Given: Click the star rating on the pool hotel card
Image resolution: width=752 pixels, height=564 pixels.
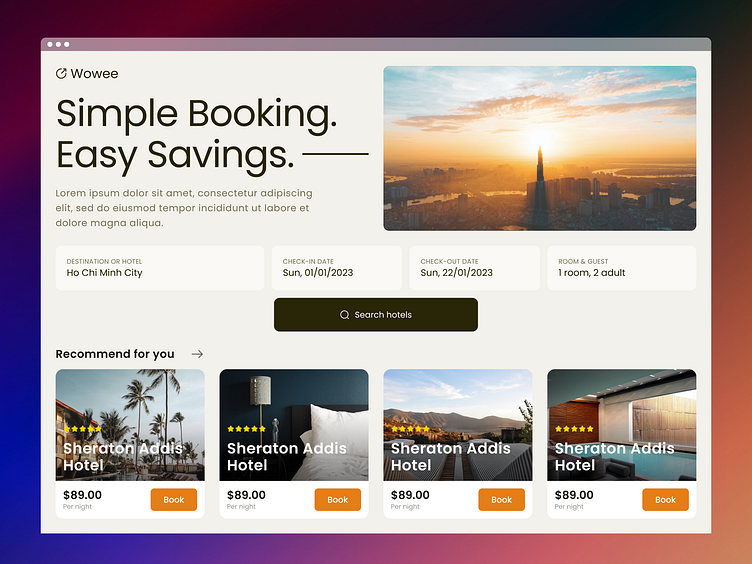Looking at the screenshot, I should [x=575, y=429].
